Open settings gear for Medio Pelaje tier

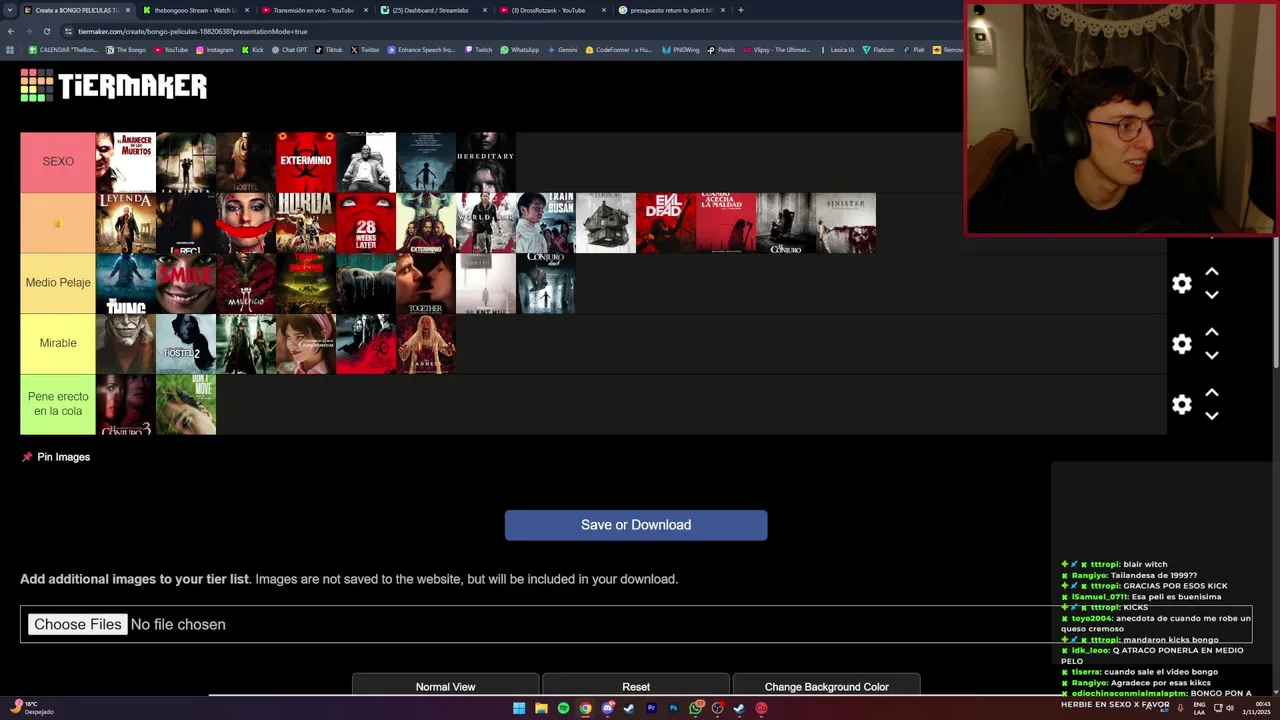pos(1182,284)
